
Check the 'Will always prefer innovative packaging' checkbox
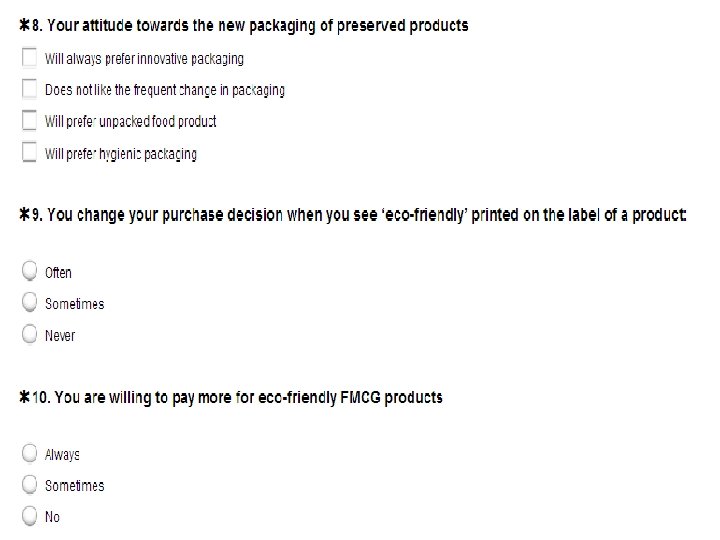30,58
